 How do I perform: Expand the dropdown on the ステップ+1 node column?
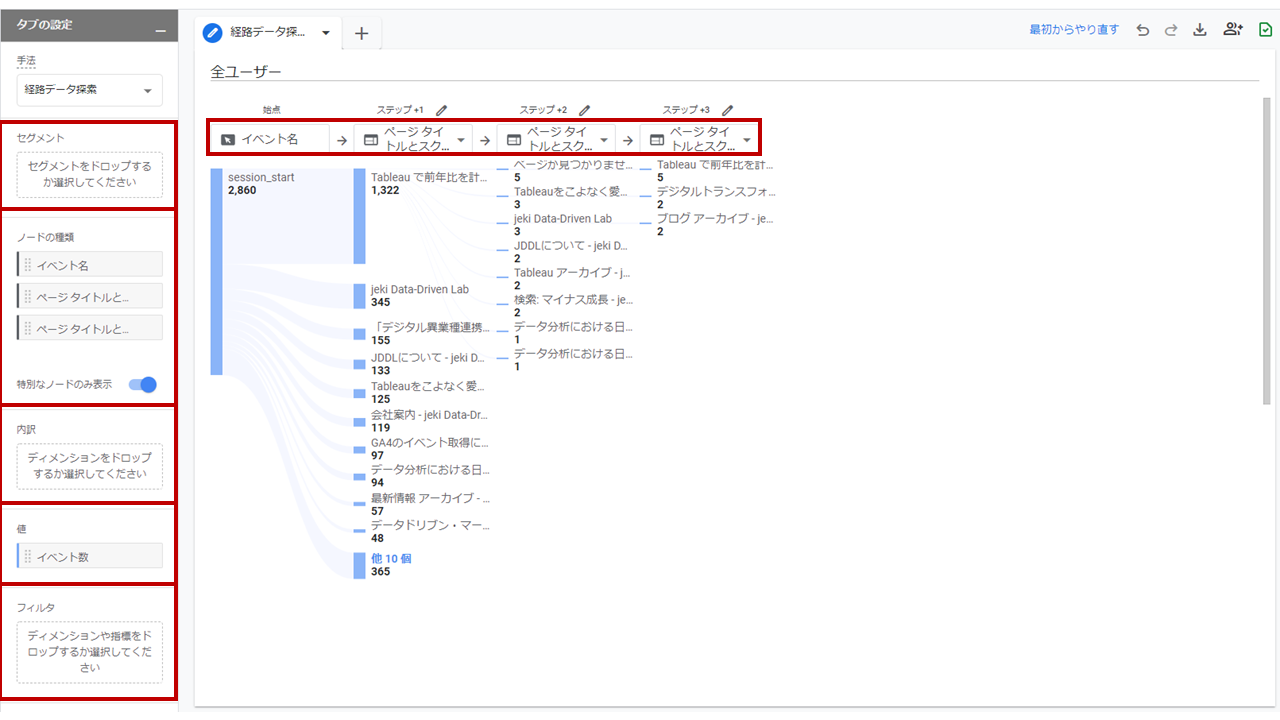point(462,137)
